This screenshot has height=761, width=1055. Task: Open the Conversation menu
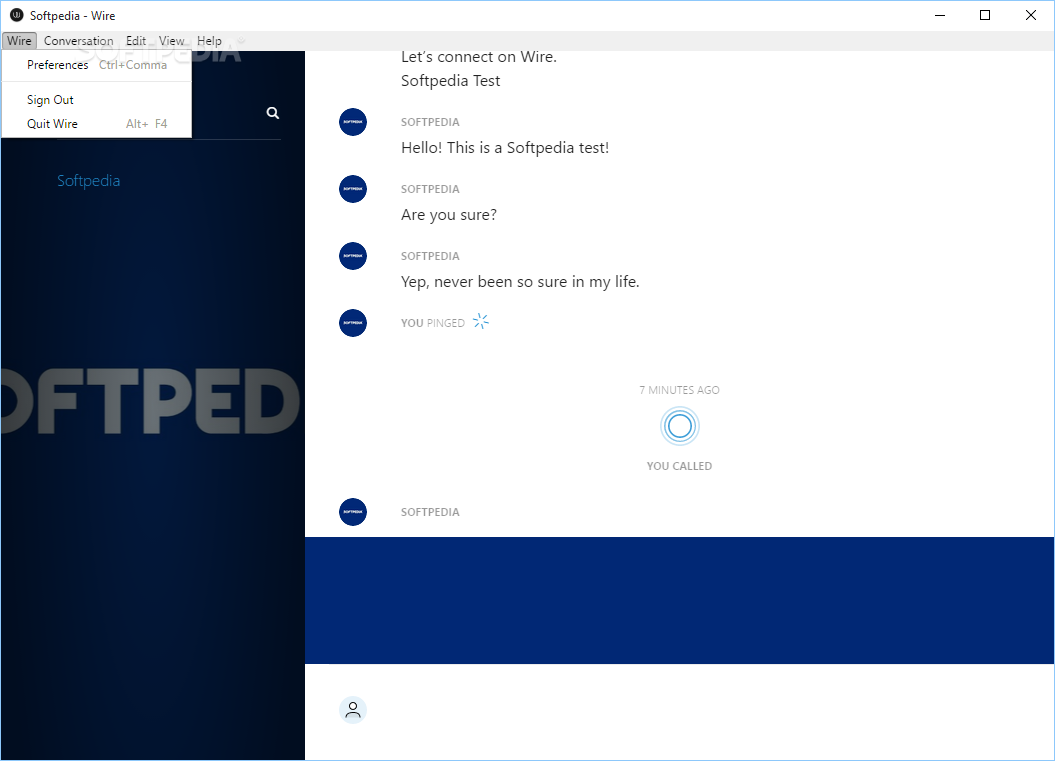pos(79,40)
